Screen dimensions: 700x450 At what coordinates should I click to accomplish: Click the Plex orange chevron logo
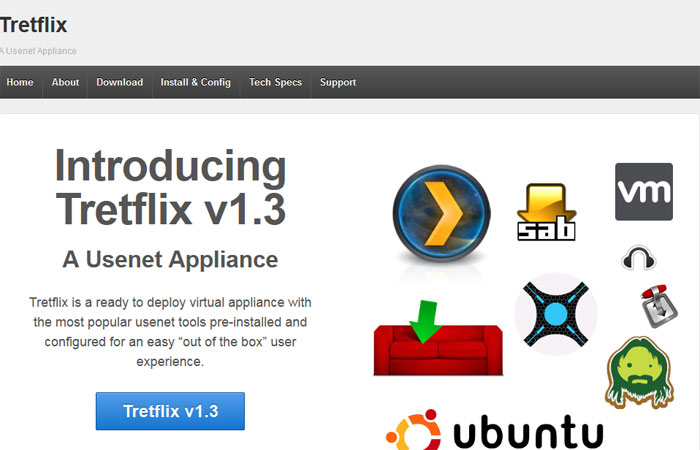tap(442, 214)
